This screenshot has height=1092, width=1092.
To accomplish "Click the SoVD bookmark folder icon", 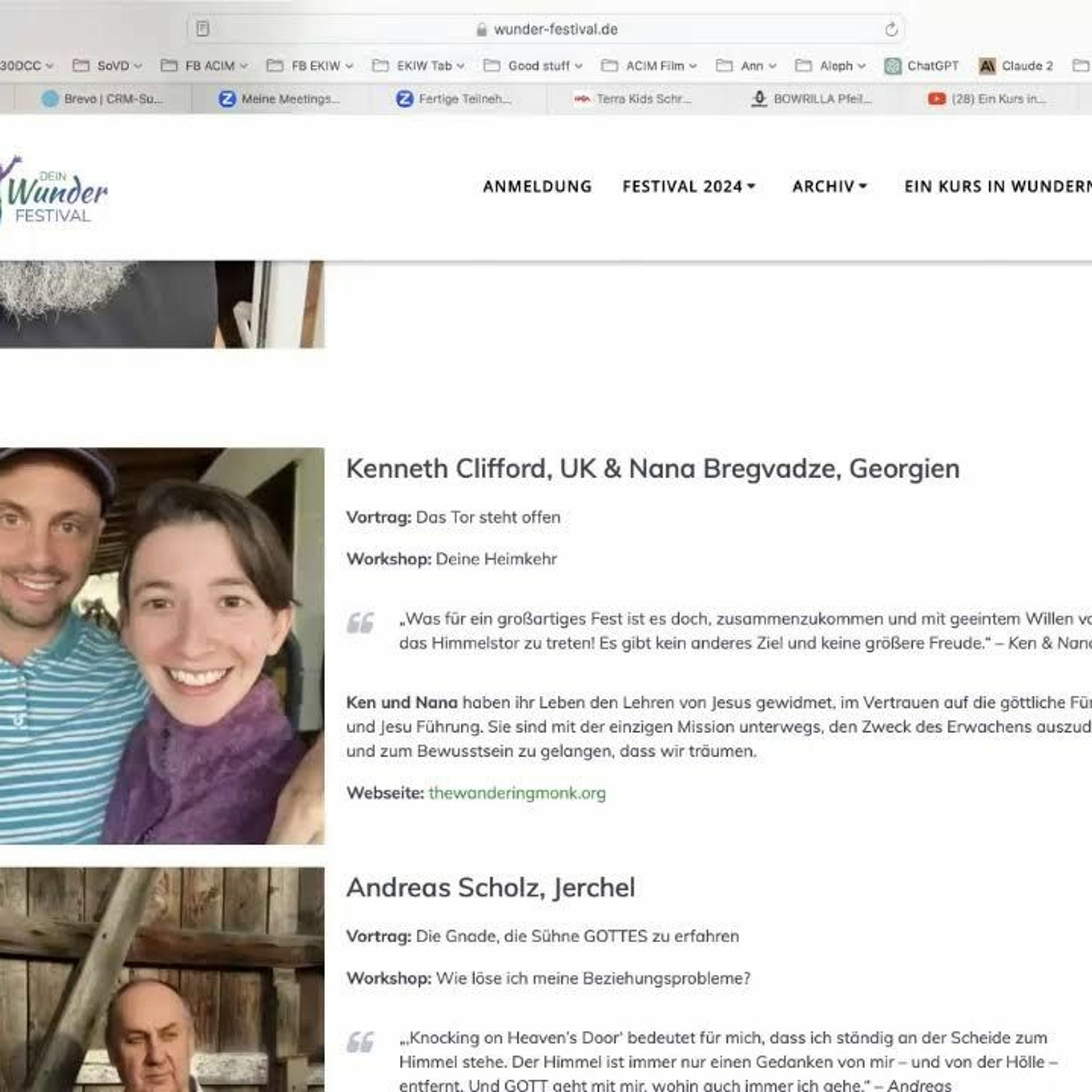I will (81, 66).
